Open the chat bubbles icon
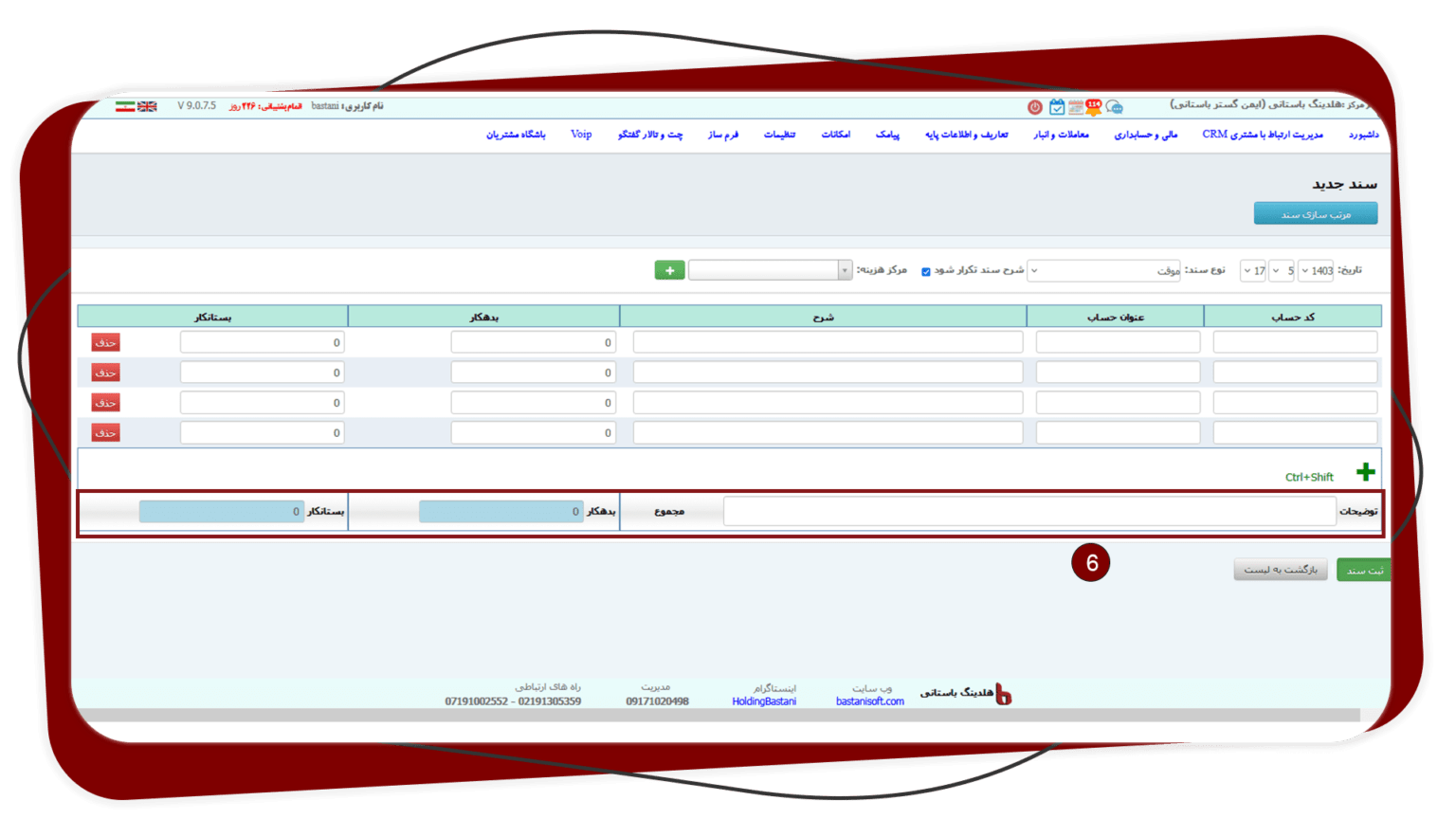 [x=1115, y=107]
